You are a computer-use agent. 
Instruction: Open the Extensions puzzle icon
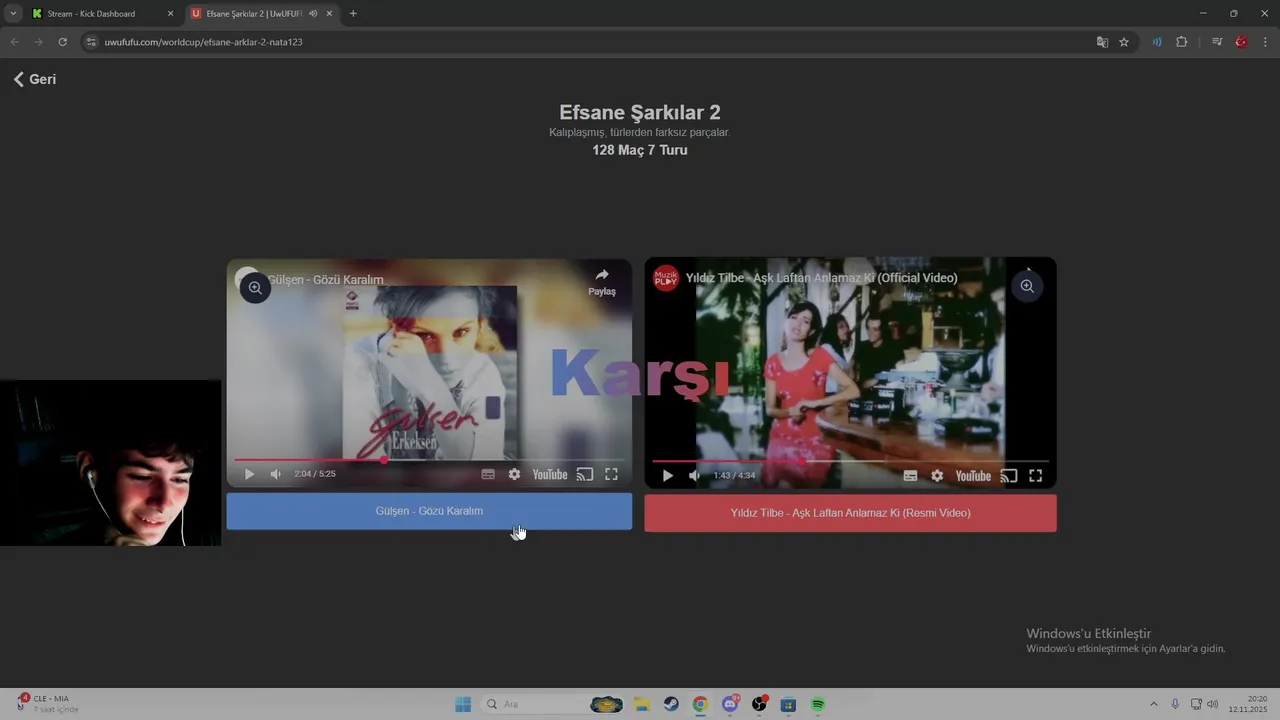tap(1182, 42)
